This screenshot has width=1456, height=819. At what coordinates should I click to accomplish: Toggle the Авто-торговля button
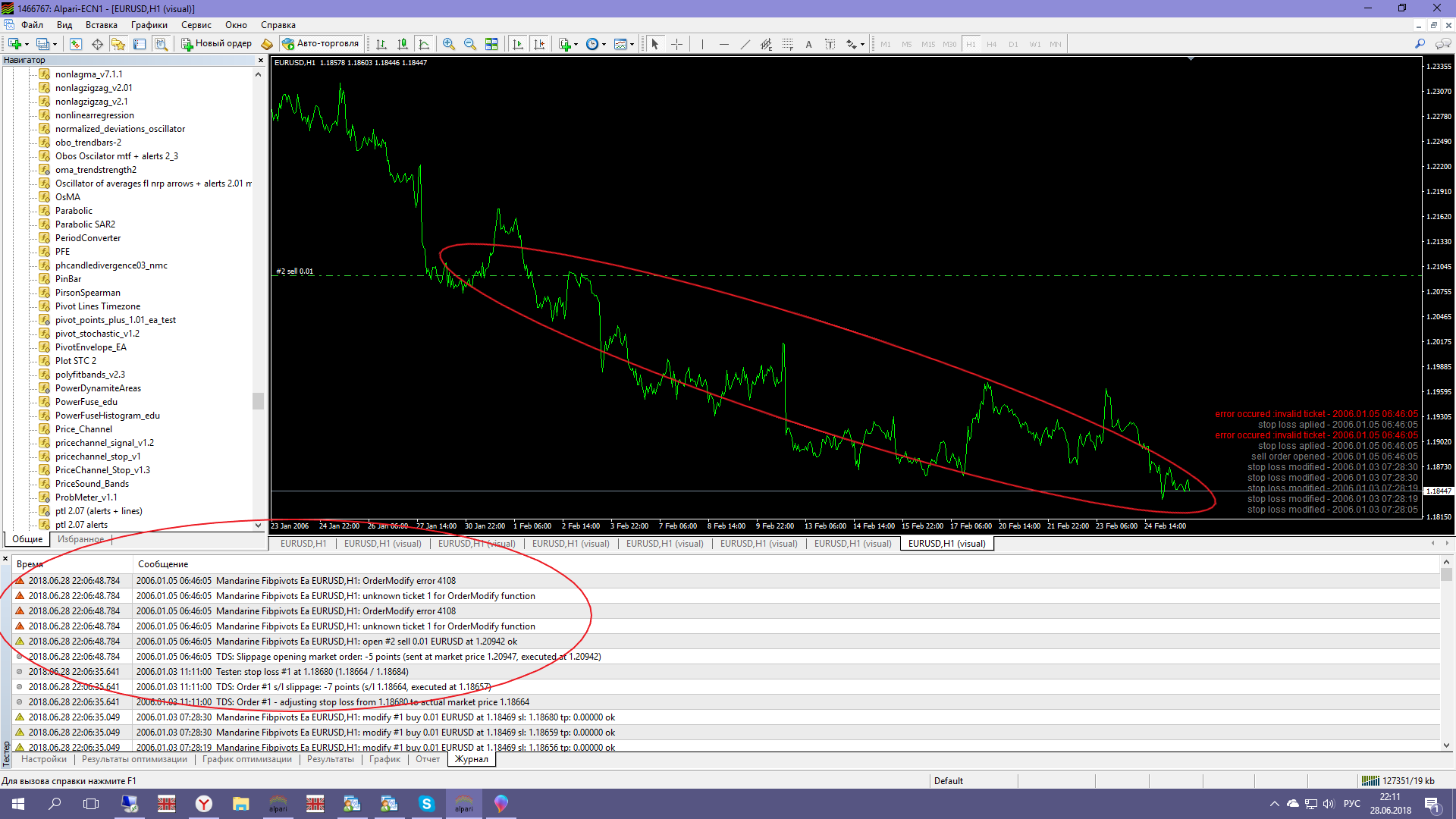(x=320, y=44)
